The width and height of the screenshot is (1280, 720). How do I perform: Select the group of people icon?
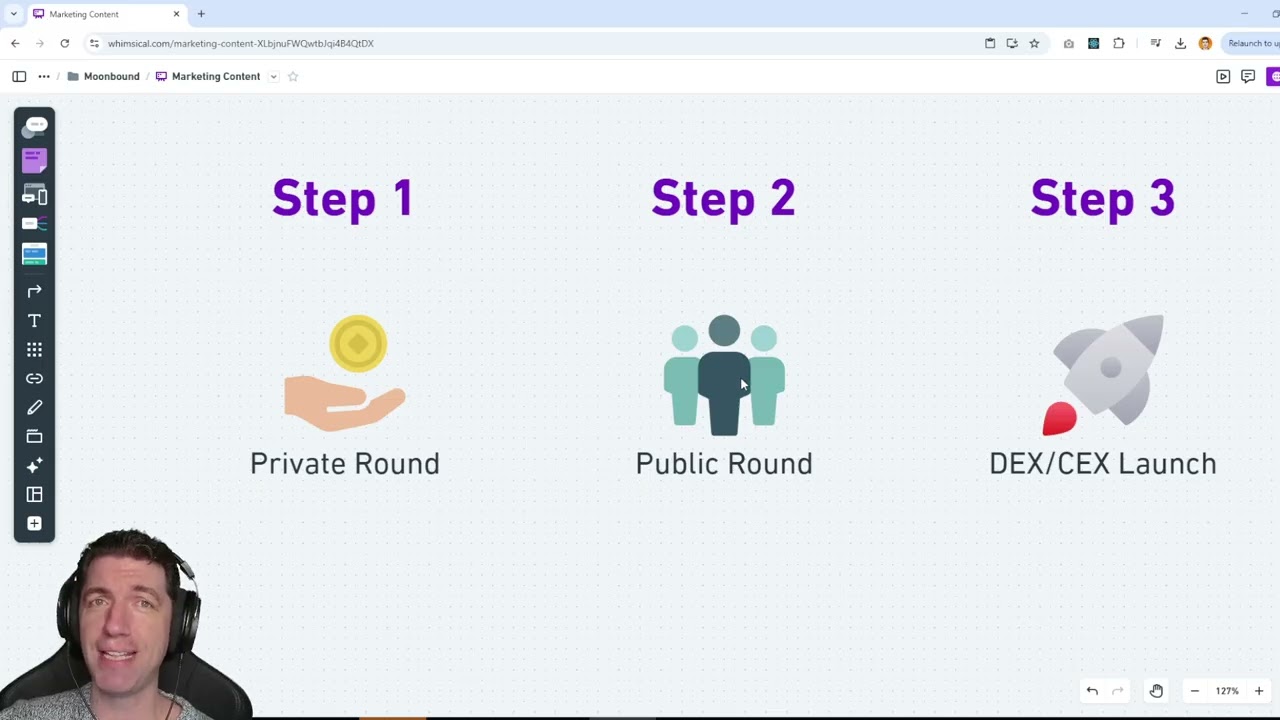[x=724, y=375]
